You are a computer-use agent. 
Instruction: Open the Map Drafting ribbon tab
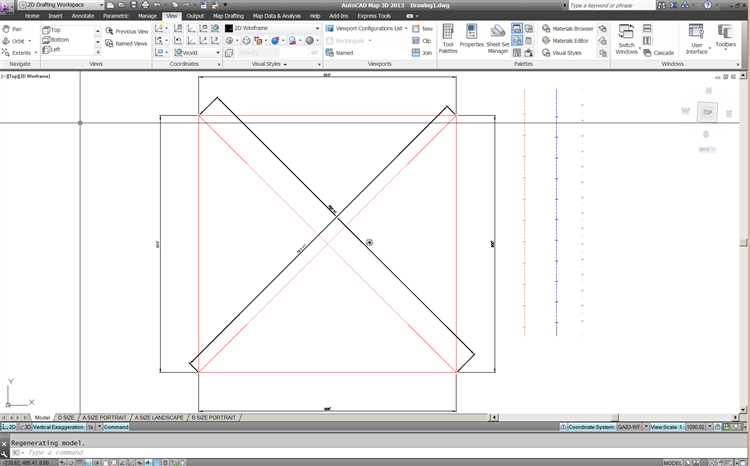point(228,16)
